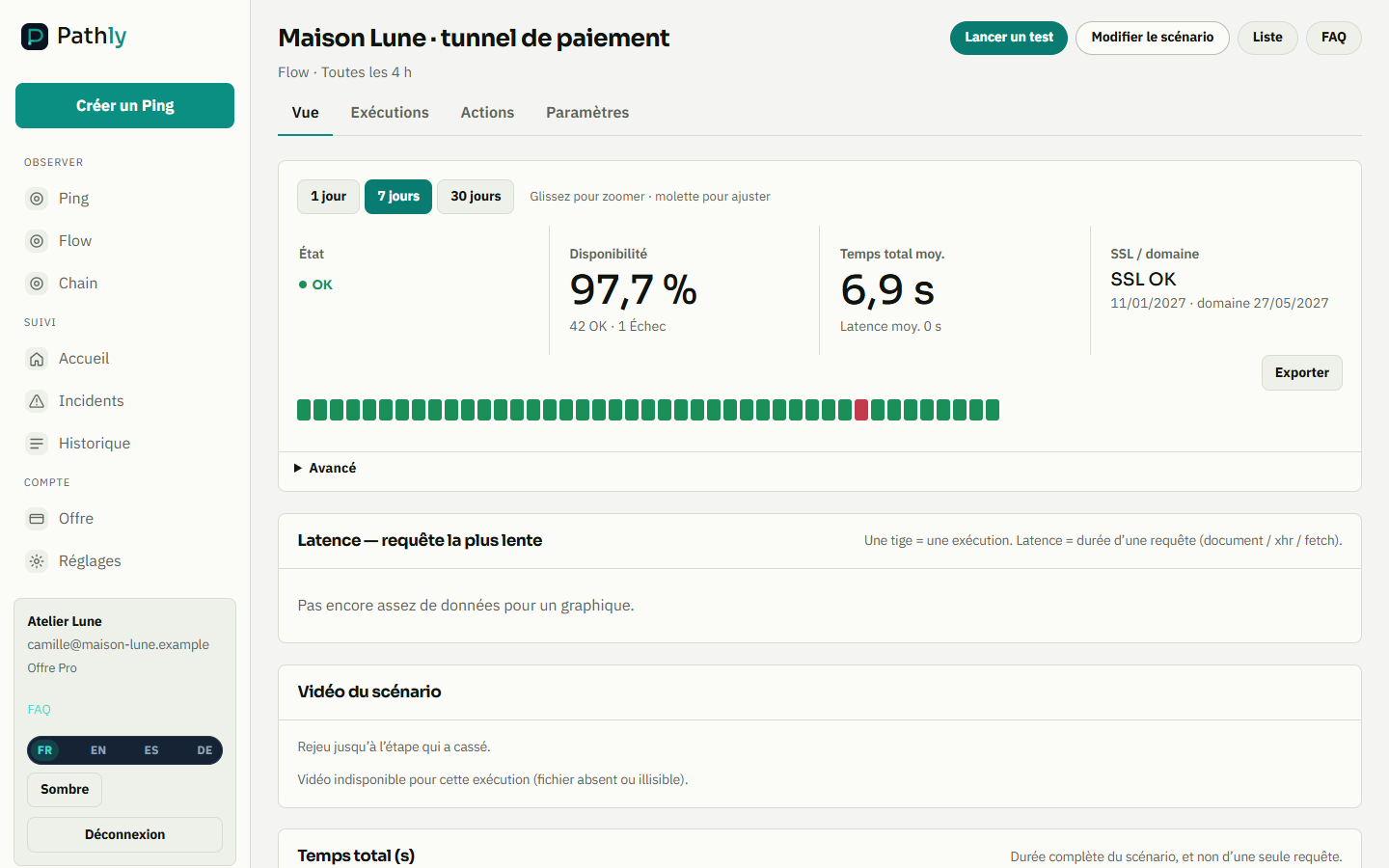The width and height of the screenshot is (1389, 868).
Task: Open Flow via its sidebar icon
Action: (37, 241)
